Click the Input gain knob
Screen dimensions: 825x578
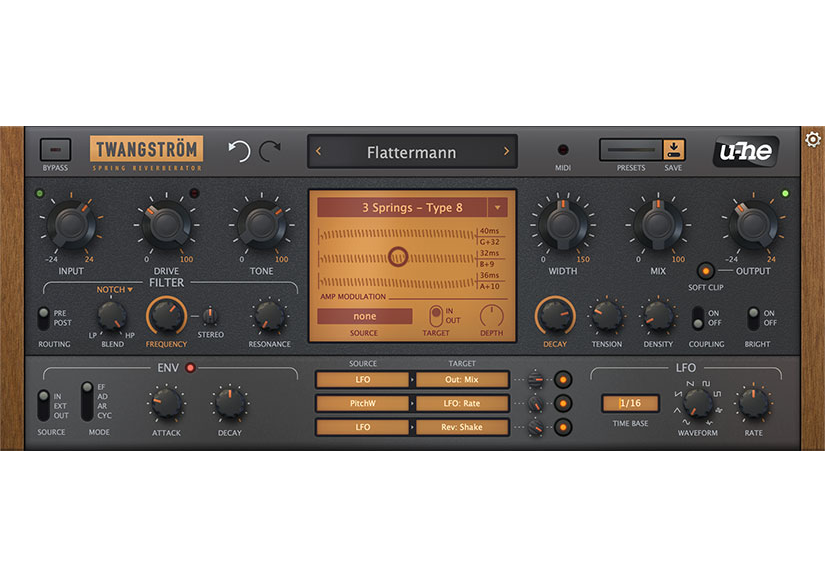point(71,225)
